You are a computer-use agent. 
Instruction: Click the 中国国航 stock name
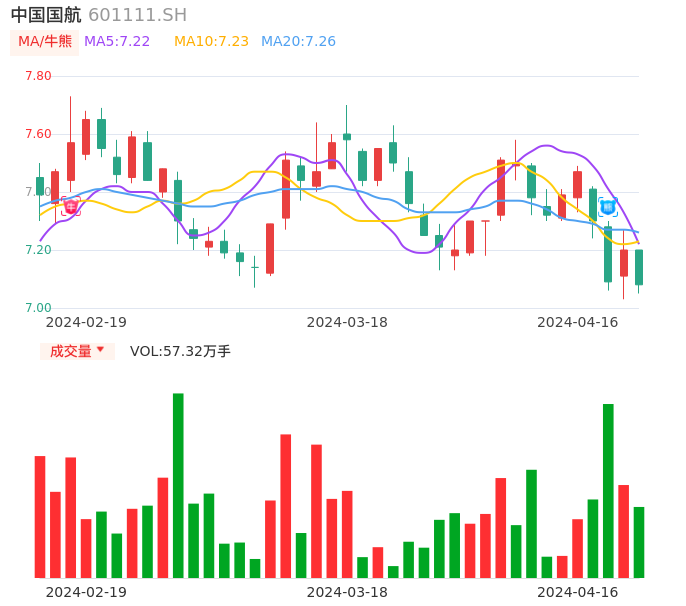[46, 15]
